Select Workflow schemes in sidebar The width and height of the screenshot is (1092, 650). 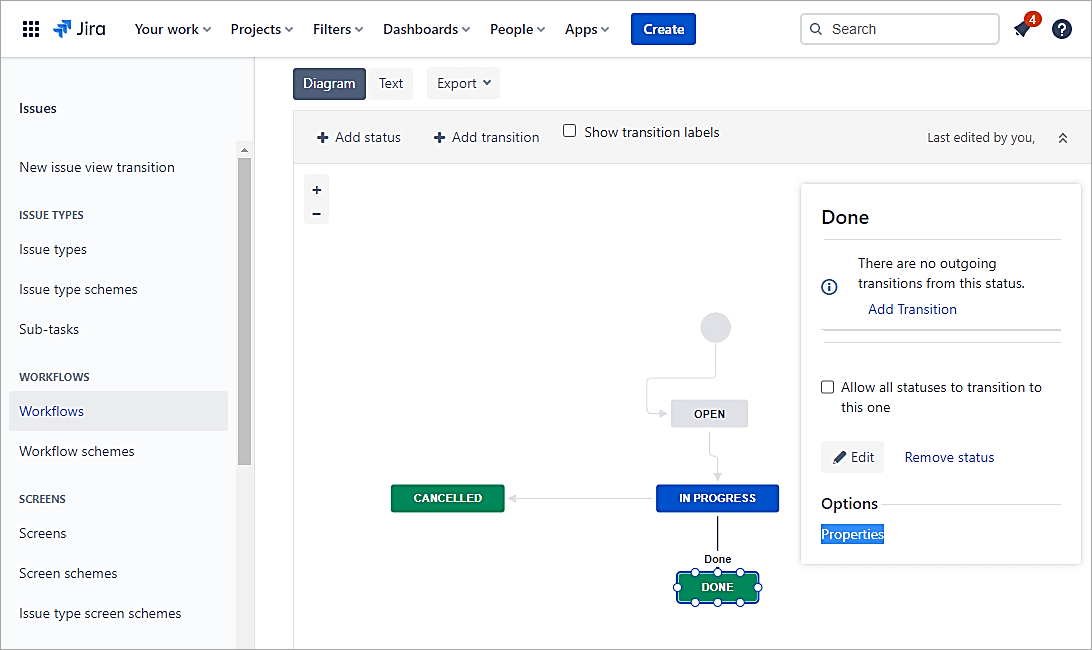(77, 451)
